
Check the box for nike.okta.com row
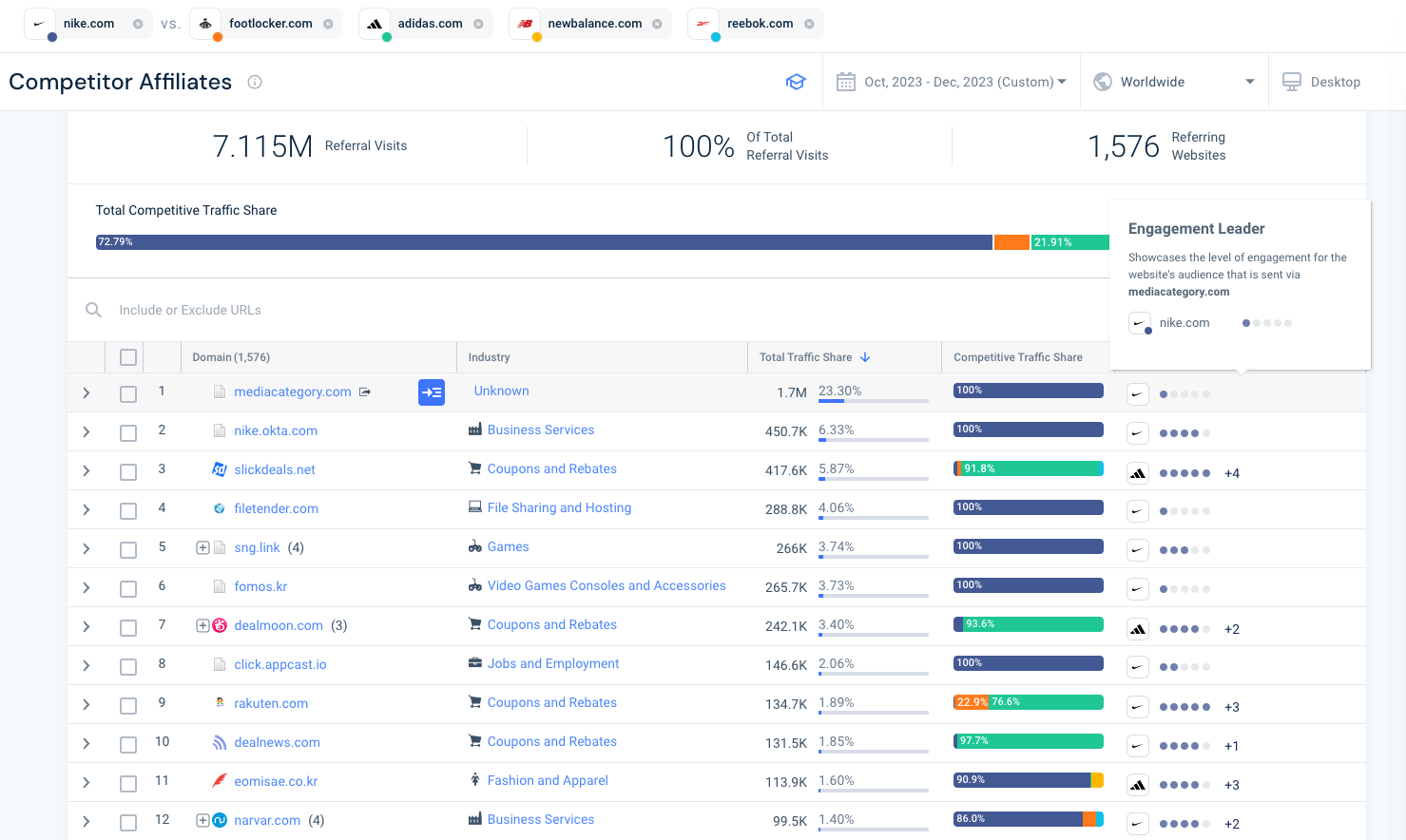[128, 433]
